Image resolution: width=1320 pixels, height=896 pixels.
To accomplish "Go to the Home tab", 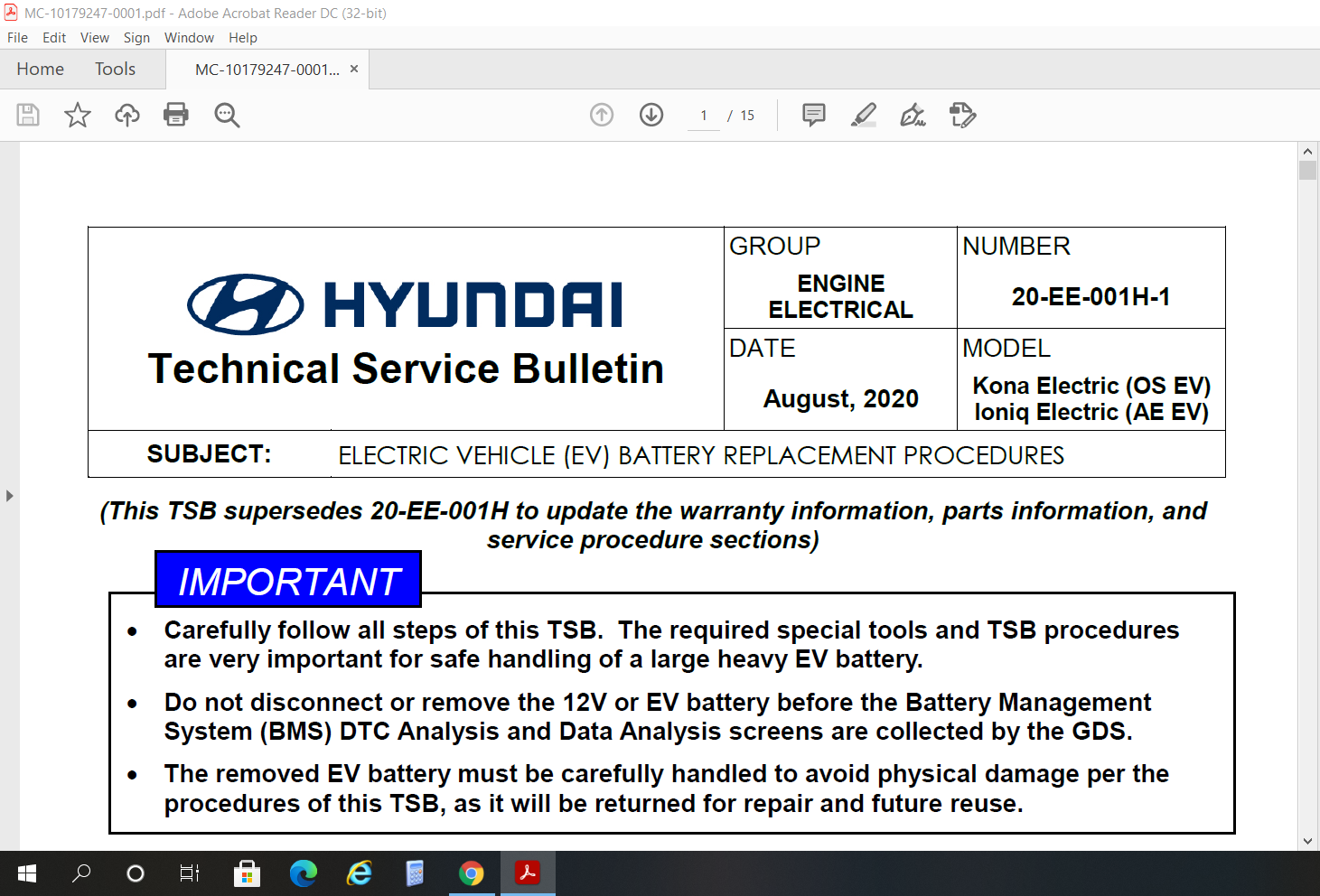I will (40, 70).
